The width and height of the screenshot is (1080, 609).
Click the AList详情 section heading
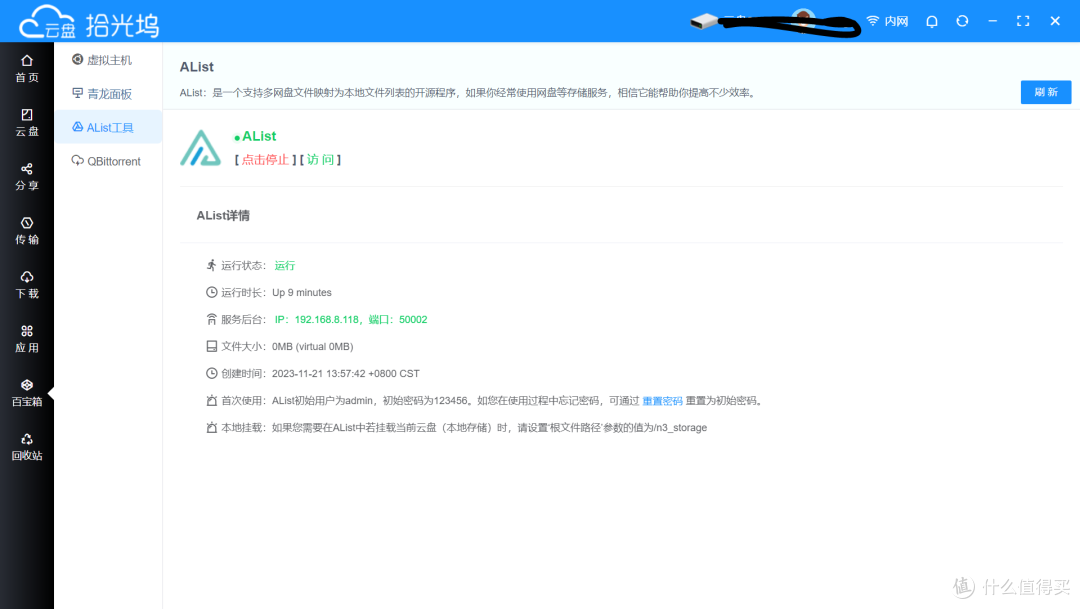pos(223,216)
